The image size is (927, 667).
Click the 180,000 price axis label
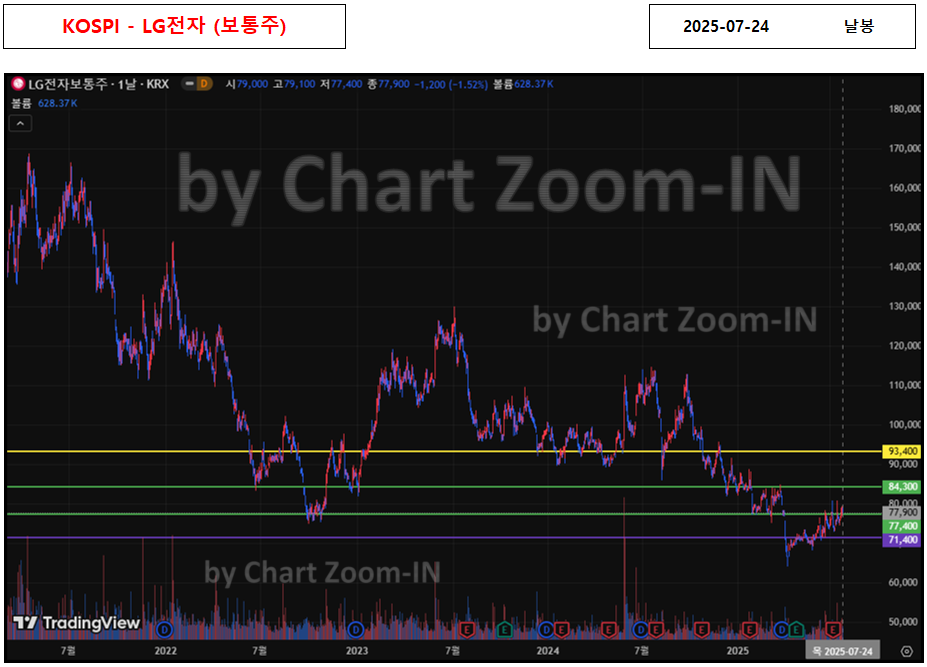905,109
